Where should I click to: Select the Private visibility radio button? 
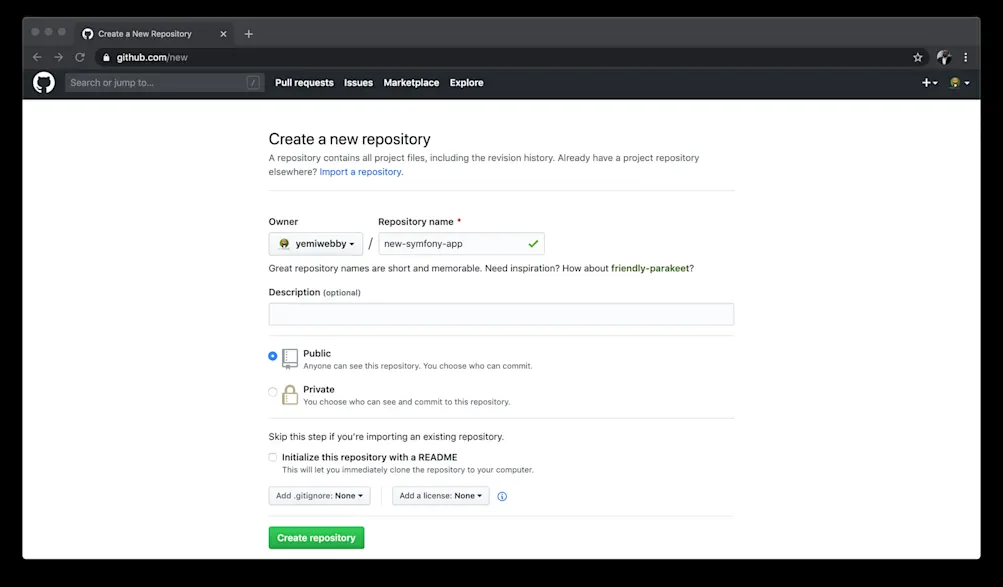coord(271,391)
